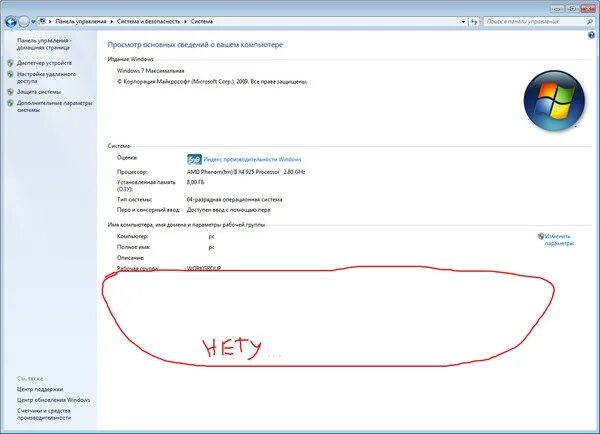Expand arrow after Панель управления breadcrumb

[x=112, y=22]
